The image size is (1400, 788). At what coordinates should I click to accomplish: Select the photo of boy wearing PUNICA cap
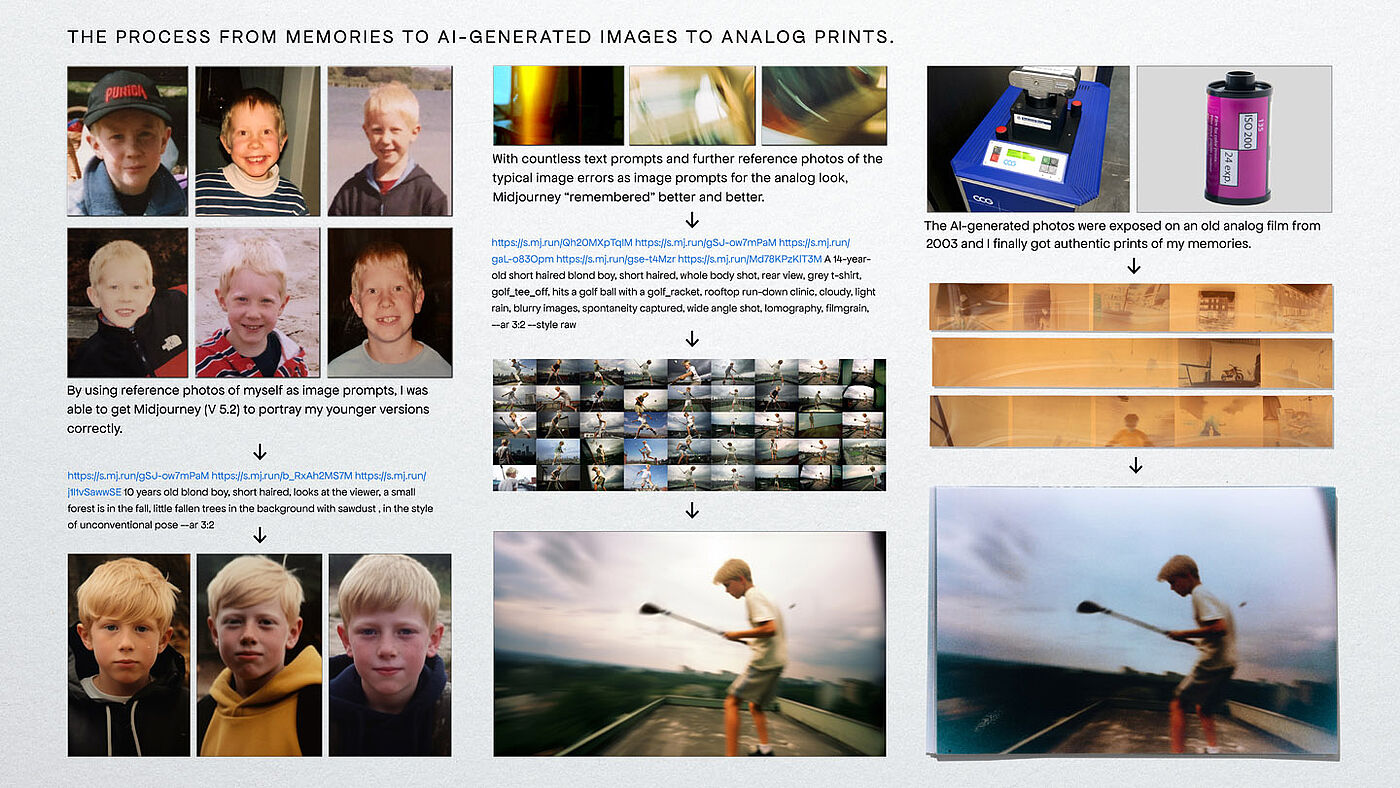(x=128, y=141)
